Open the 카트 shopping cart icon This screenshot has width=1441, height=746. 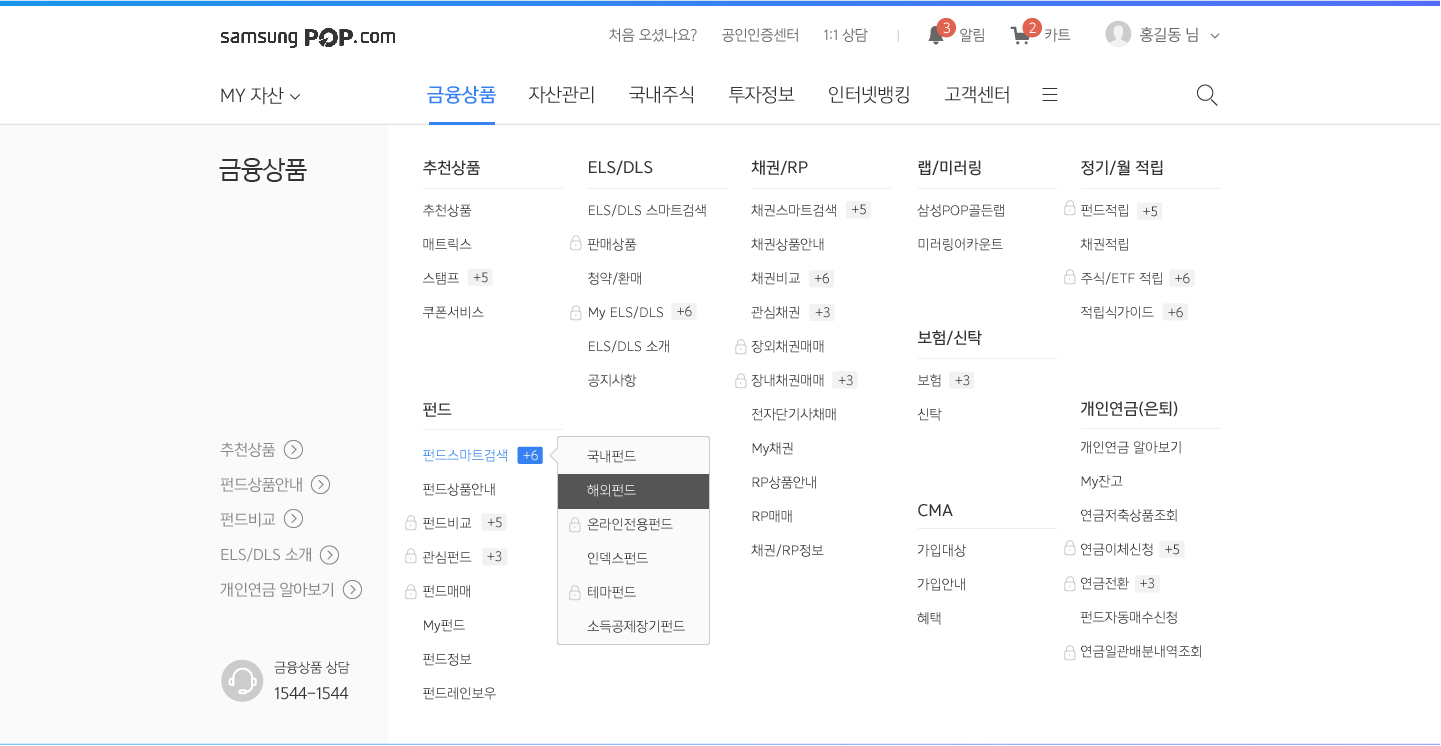tap(1022, 35)
